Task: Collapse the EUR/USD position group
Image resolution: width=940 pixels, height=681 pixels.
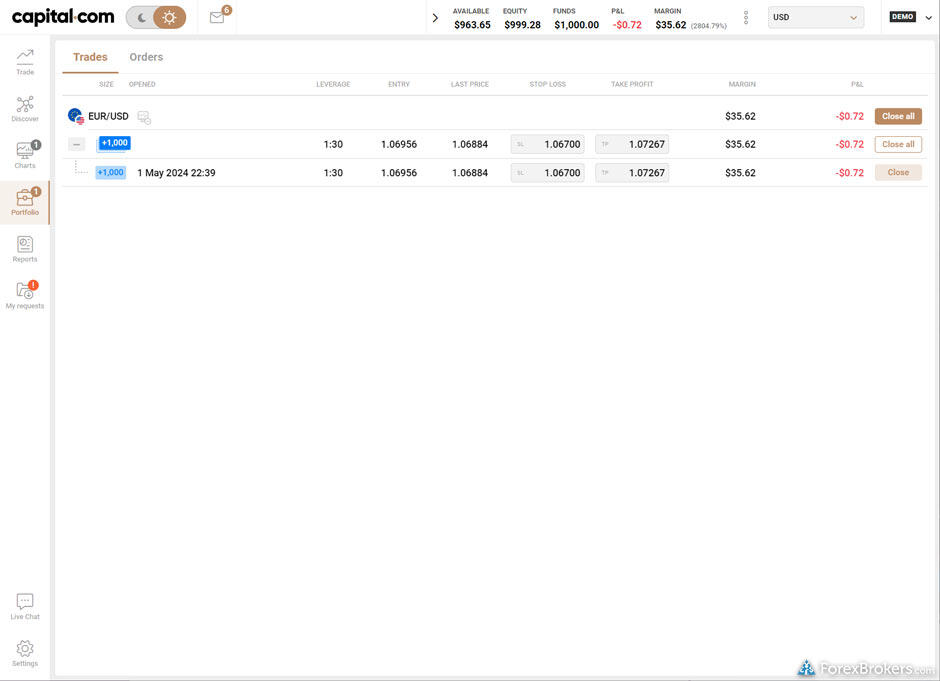Action: click(77, 144)
